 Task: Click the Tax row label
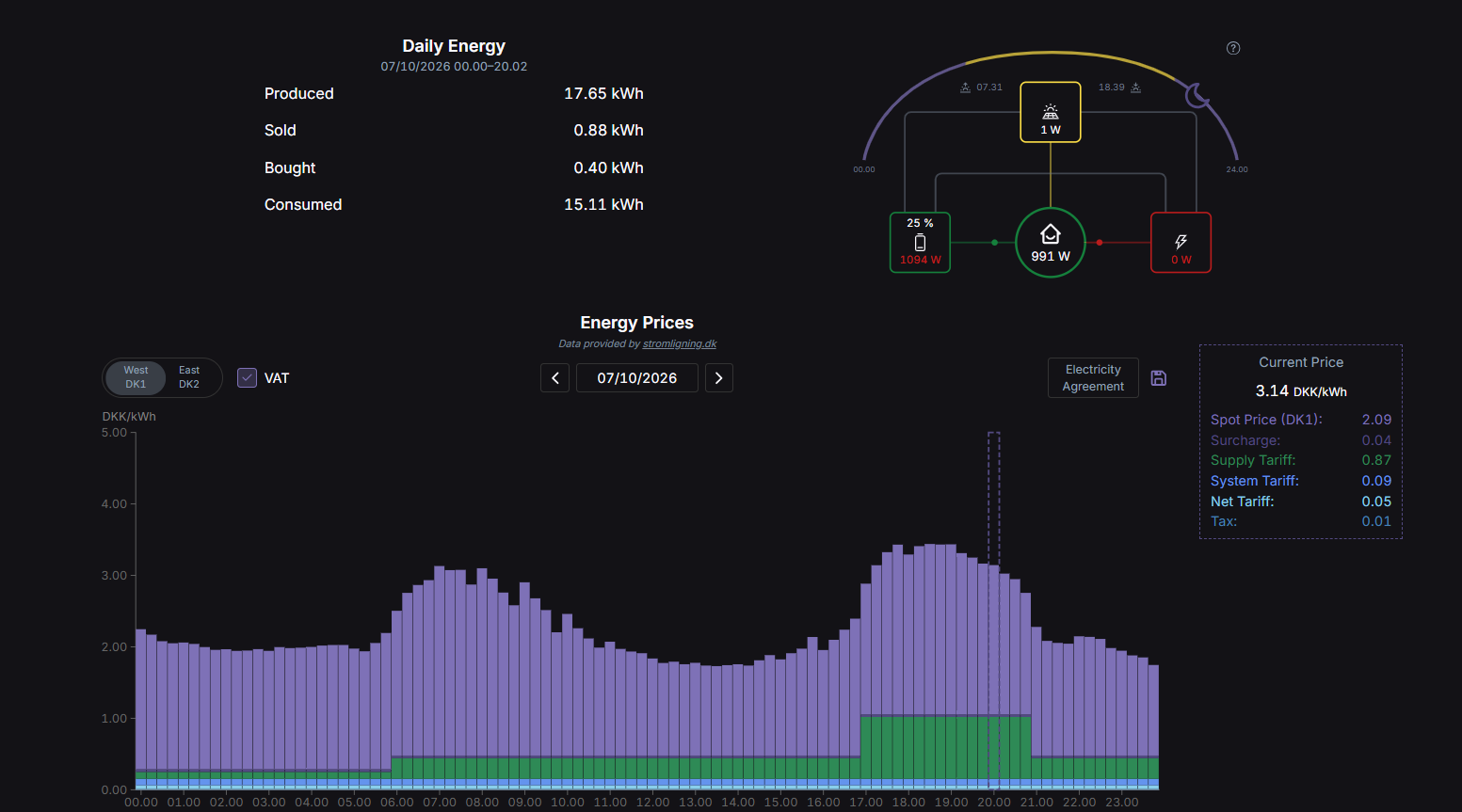coord(1224,521)
